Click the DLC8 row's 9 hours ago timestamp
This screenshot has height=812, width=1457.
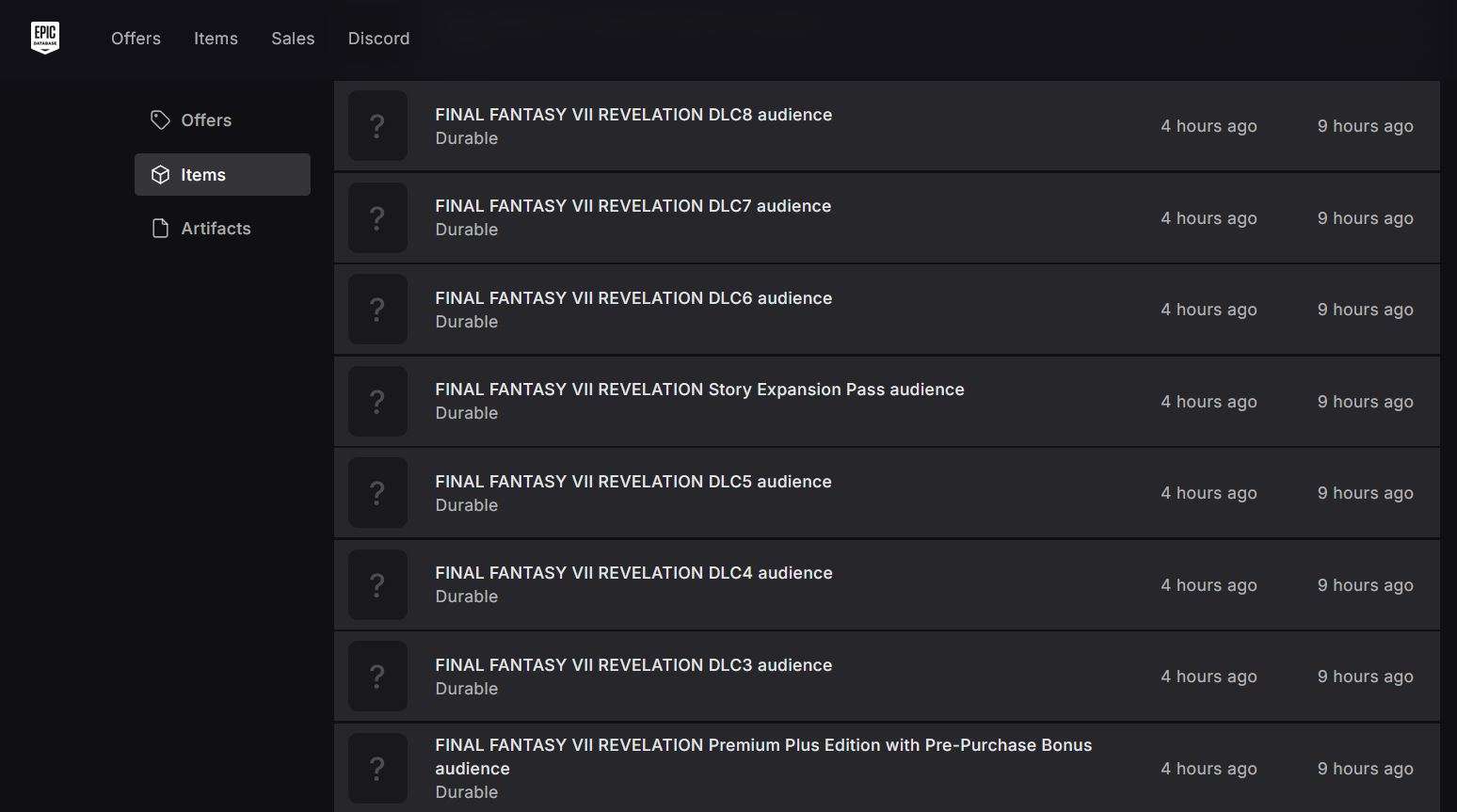[x=1365, y=126]
